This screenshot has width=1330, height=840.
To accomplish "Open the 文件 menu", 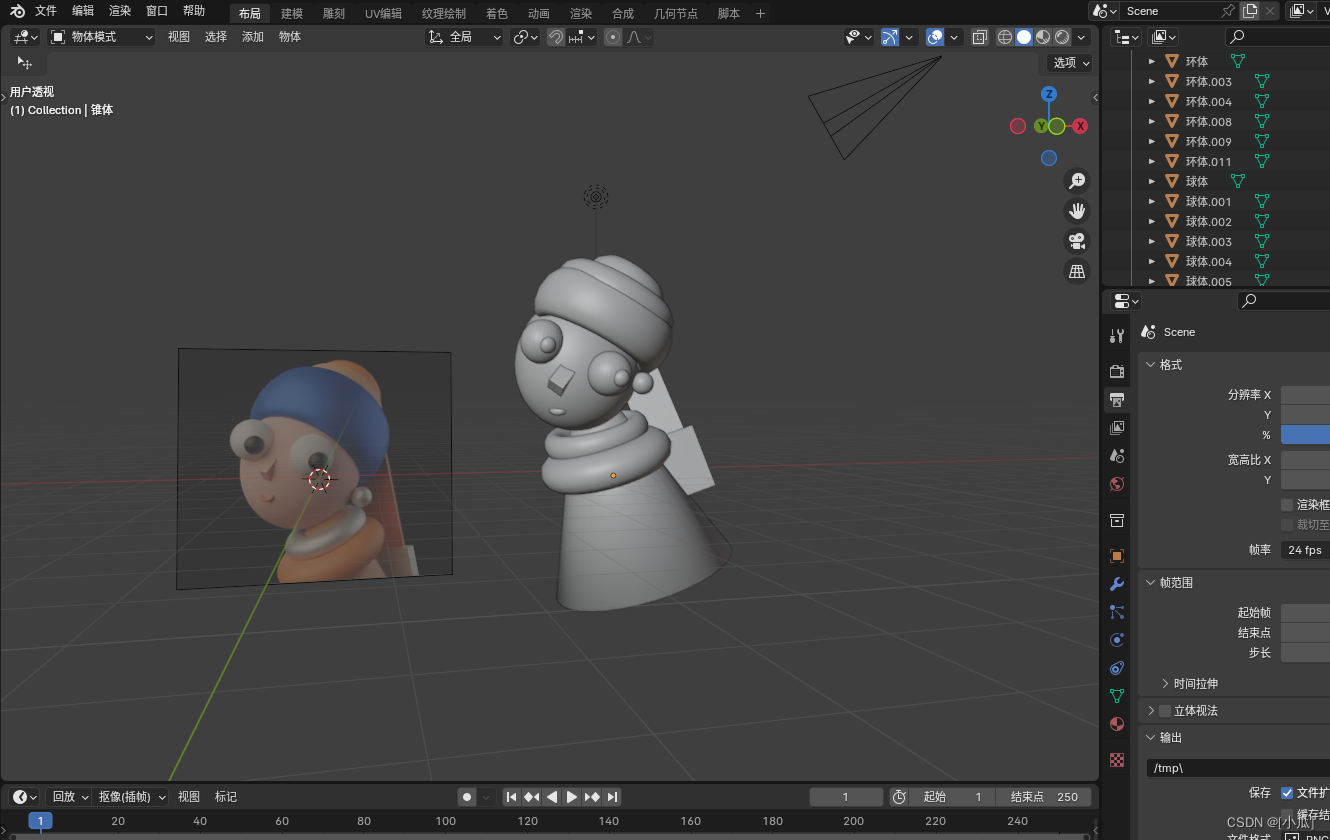I will pos(46,11).
